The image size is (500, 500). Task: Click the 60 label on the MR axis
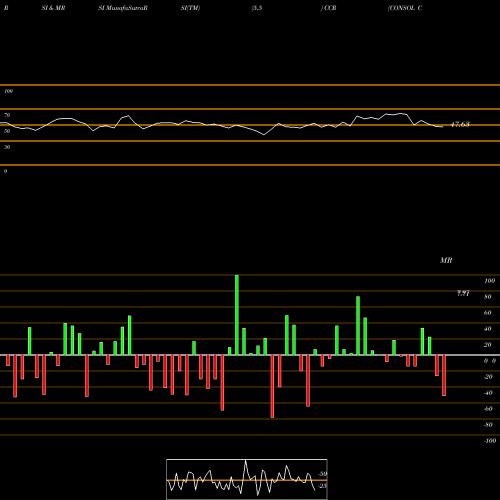click(x=488, y=313)
